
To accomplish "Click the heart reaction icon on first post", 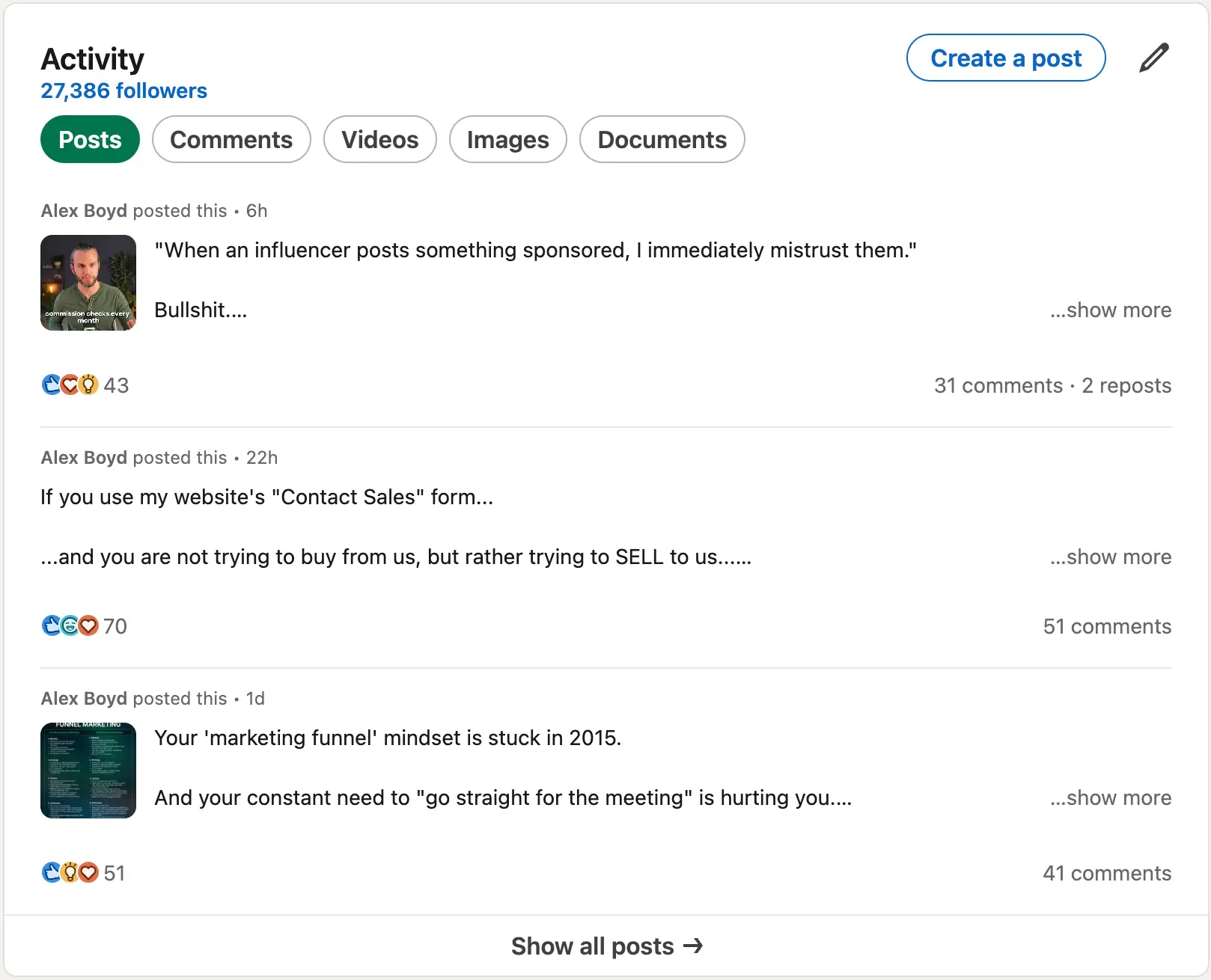I will 70,385.
